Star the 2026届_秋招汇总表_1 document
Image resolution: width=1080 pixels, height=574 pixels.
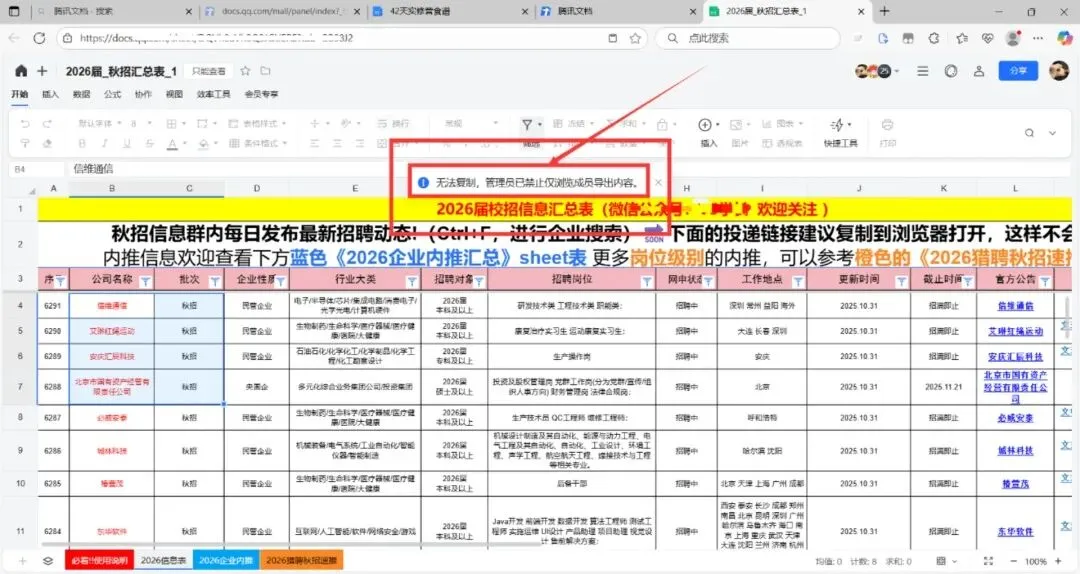[245, 71]
